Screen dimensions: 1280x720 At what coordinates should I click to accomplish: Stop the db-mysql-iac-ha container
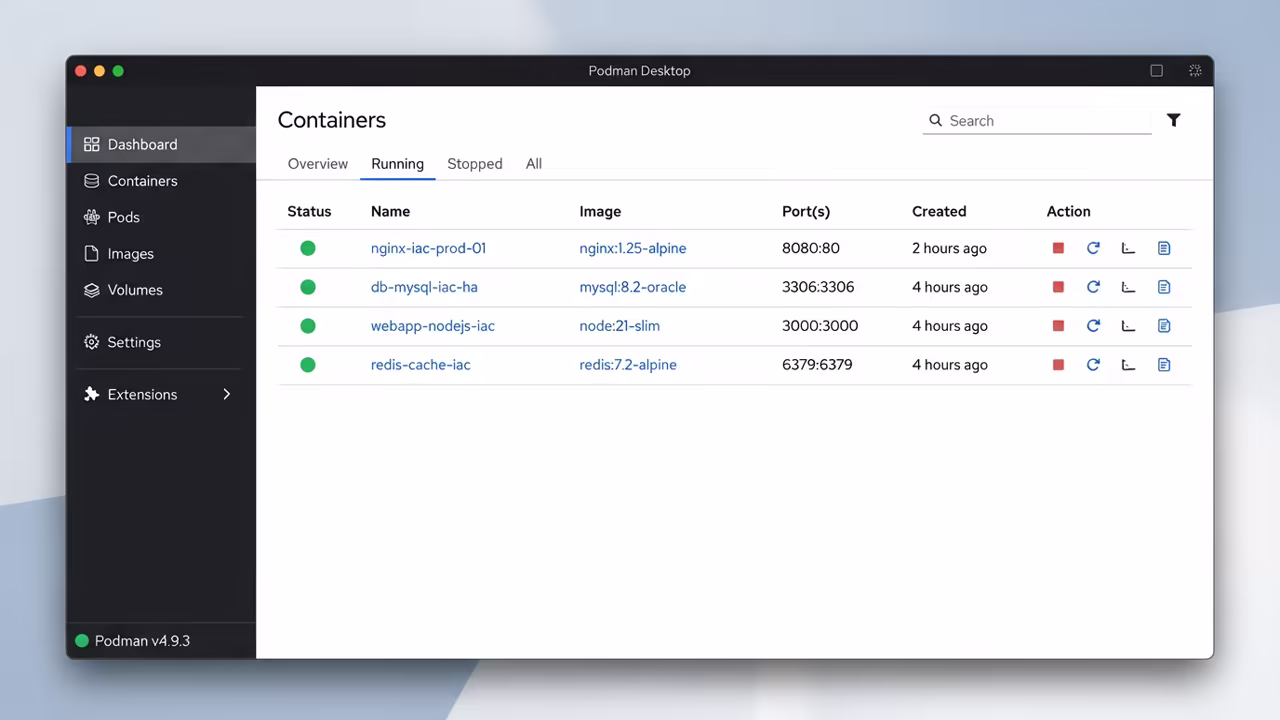(1058, 287)
